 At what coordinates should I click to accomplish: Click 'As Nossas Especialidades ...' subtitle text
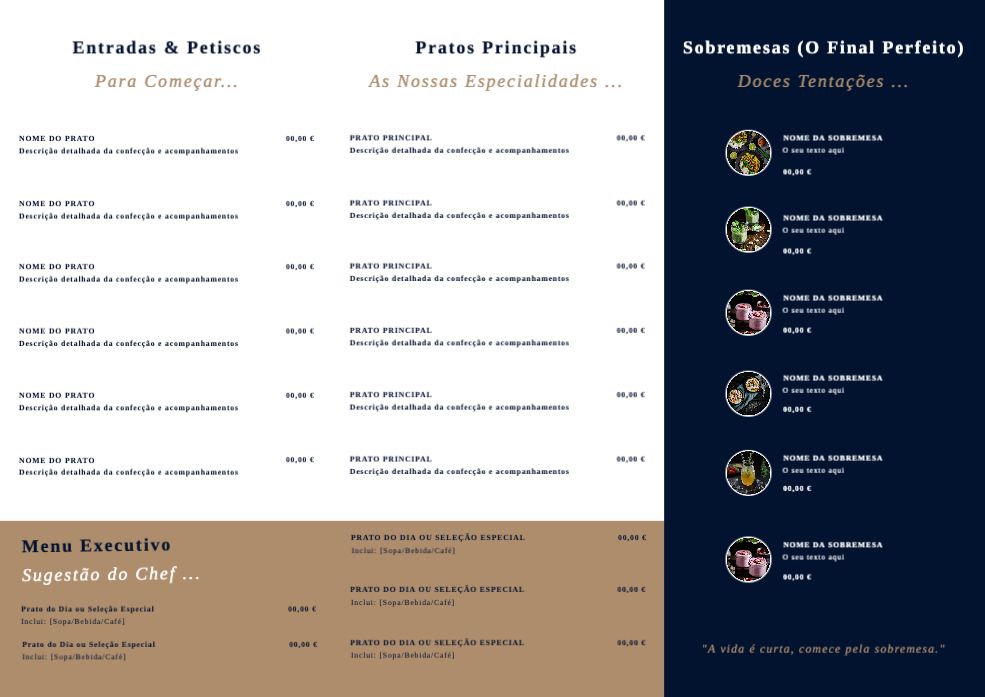496,81
